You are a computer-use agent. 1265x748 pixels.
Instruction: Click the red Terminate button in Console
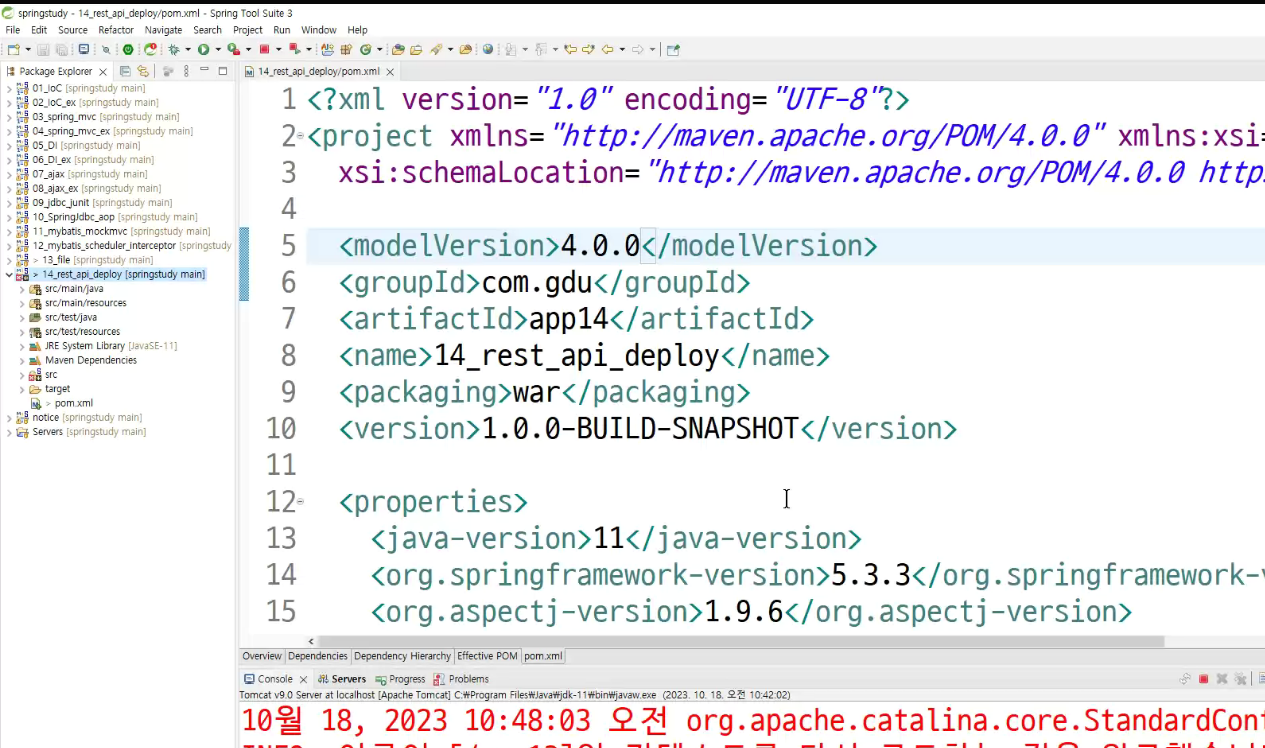pos(1204,679)
